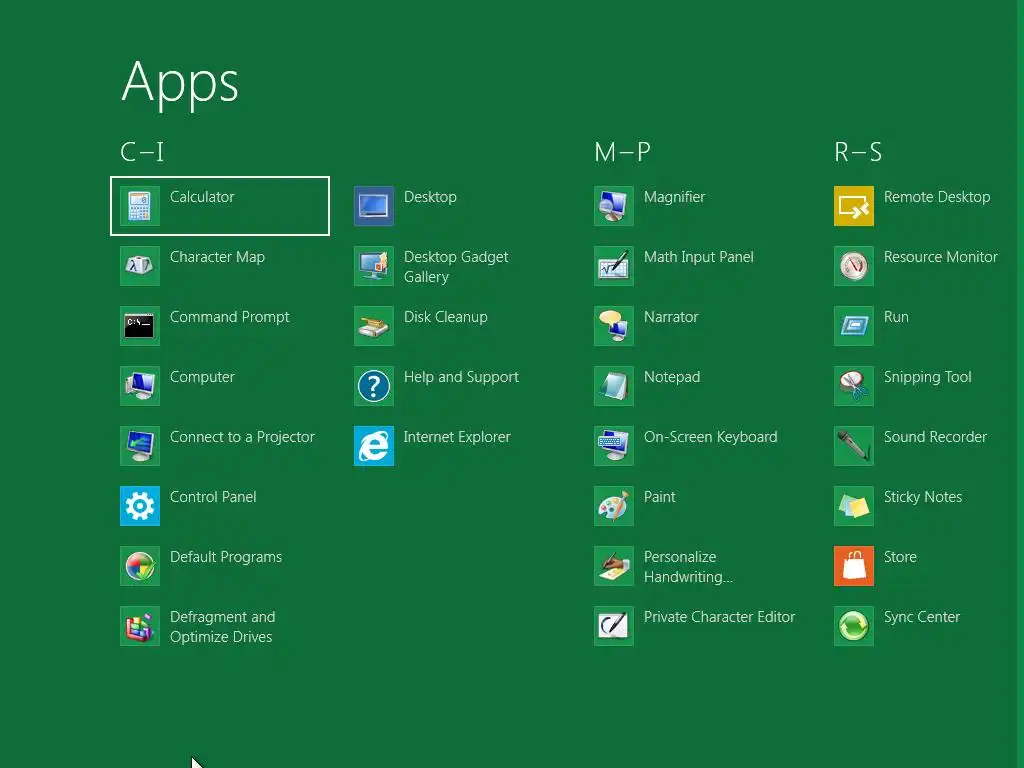Click the R–S group header
The image size is (1024, 768).
[x=858, y=152]
